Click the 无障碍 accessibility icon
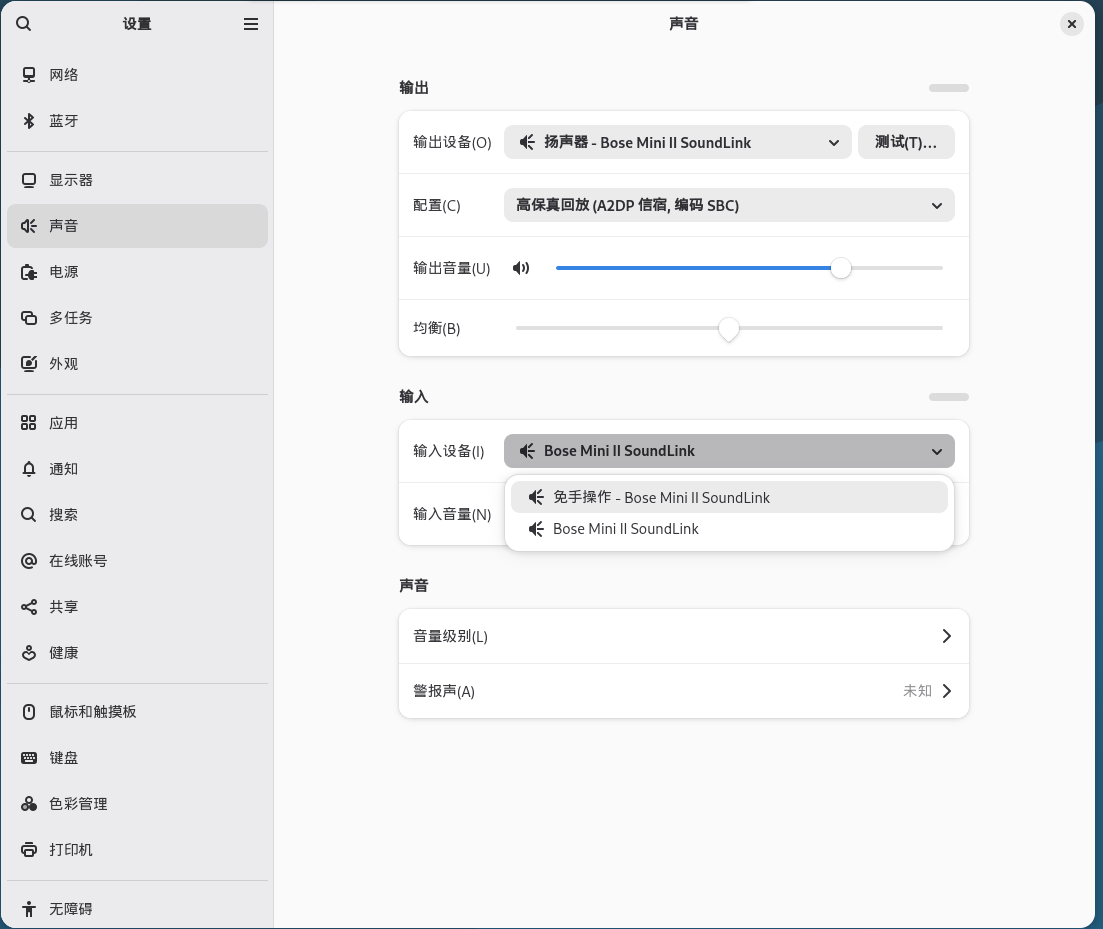 pyautogui.click(x=29, y=909)
